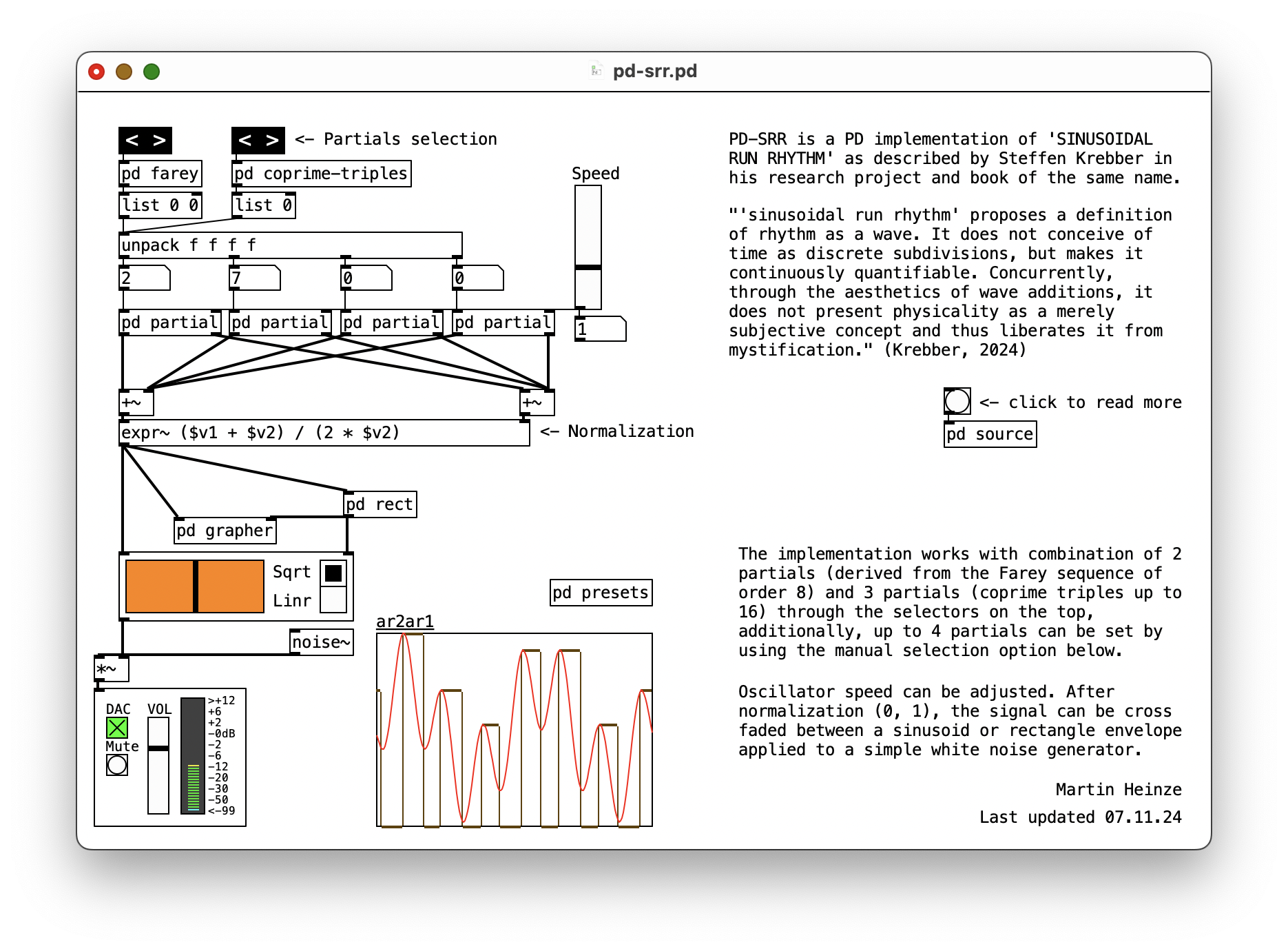Viewport: 1288px width, 951px height.
Task: Select the first partial number box showing 2
Action: (x=143, y=278)
